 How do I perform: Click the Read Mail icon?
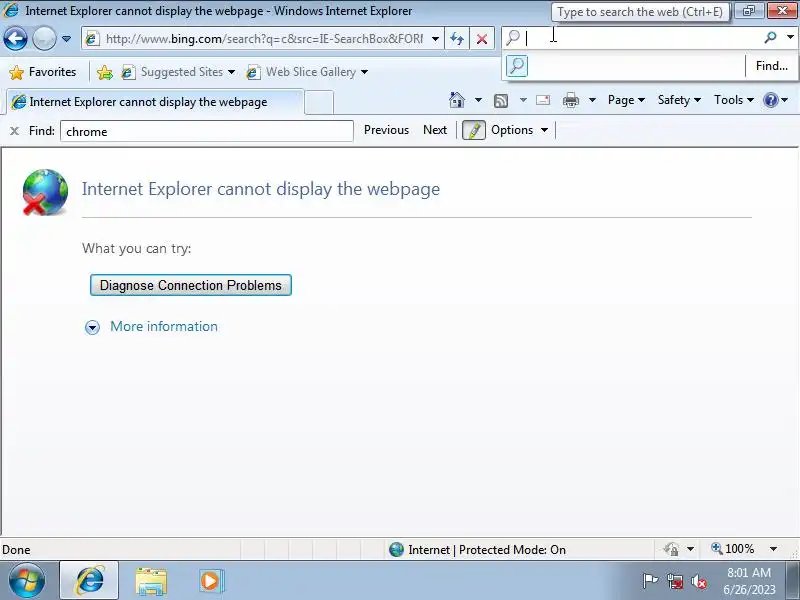coord(543,100)
